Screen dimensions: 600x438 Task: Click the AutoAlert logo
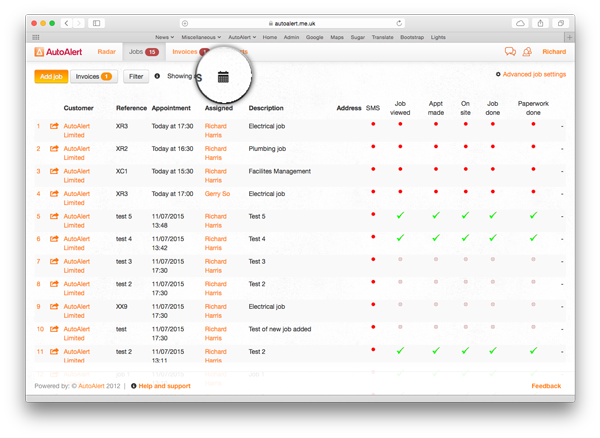(x=58, y=52)
